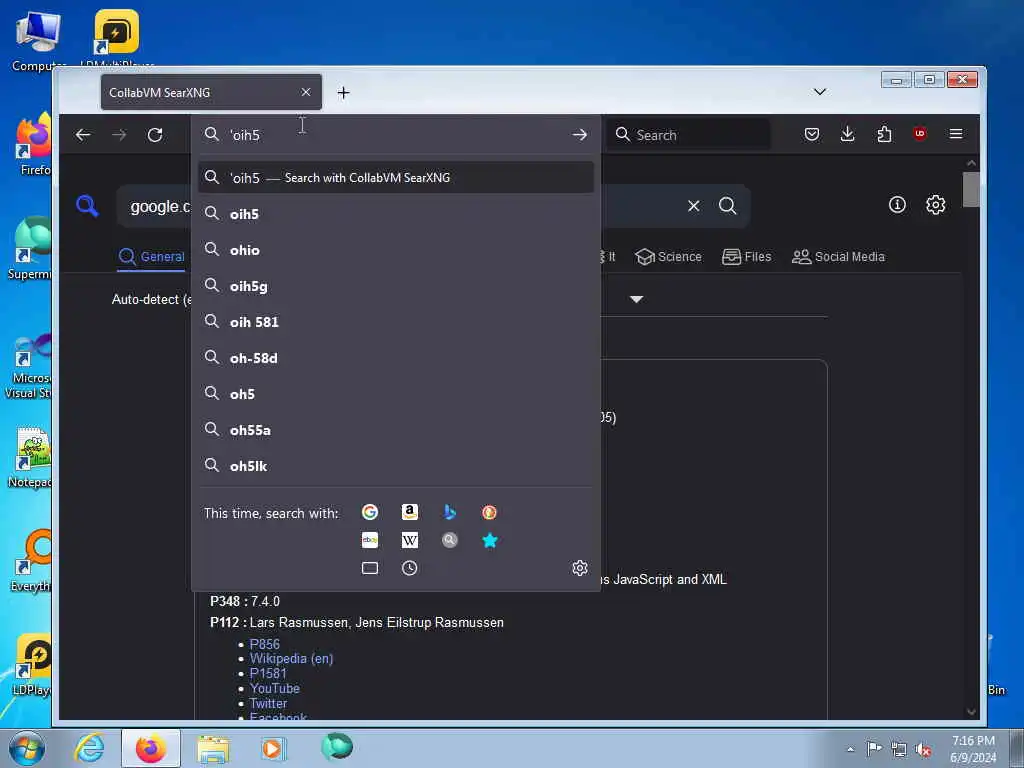Click the Go arrow in the address bar

579,135
